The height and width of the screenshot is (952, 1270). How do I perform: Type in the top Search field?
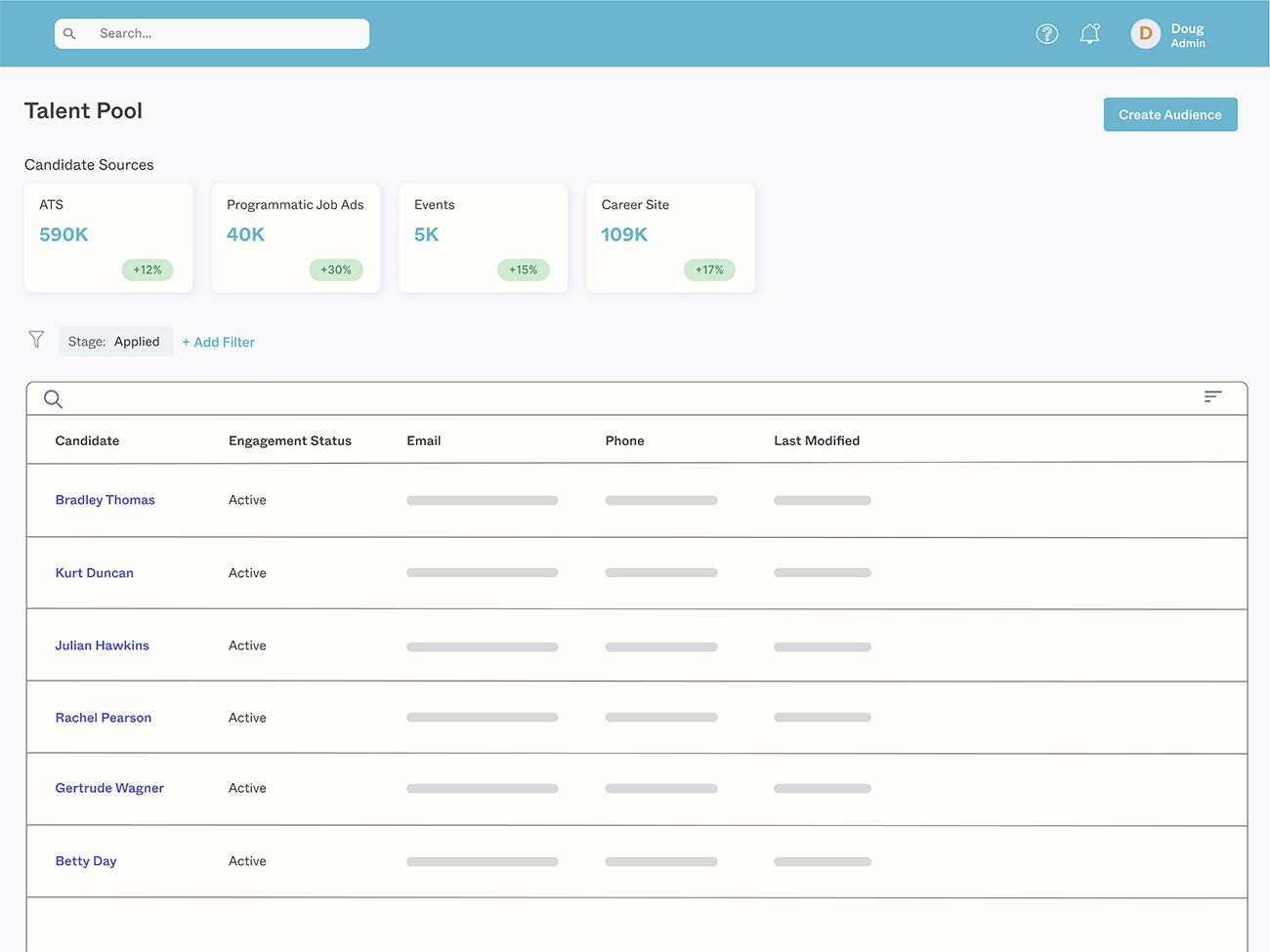click(x=225, y=34)
